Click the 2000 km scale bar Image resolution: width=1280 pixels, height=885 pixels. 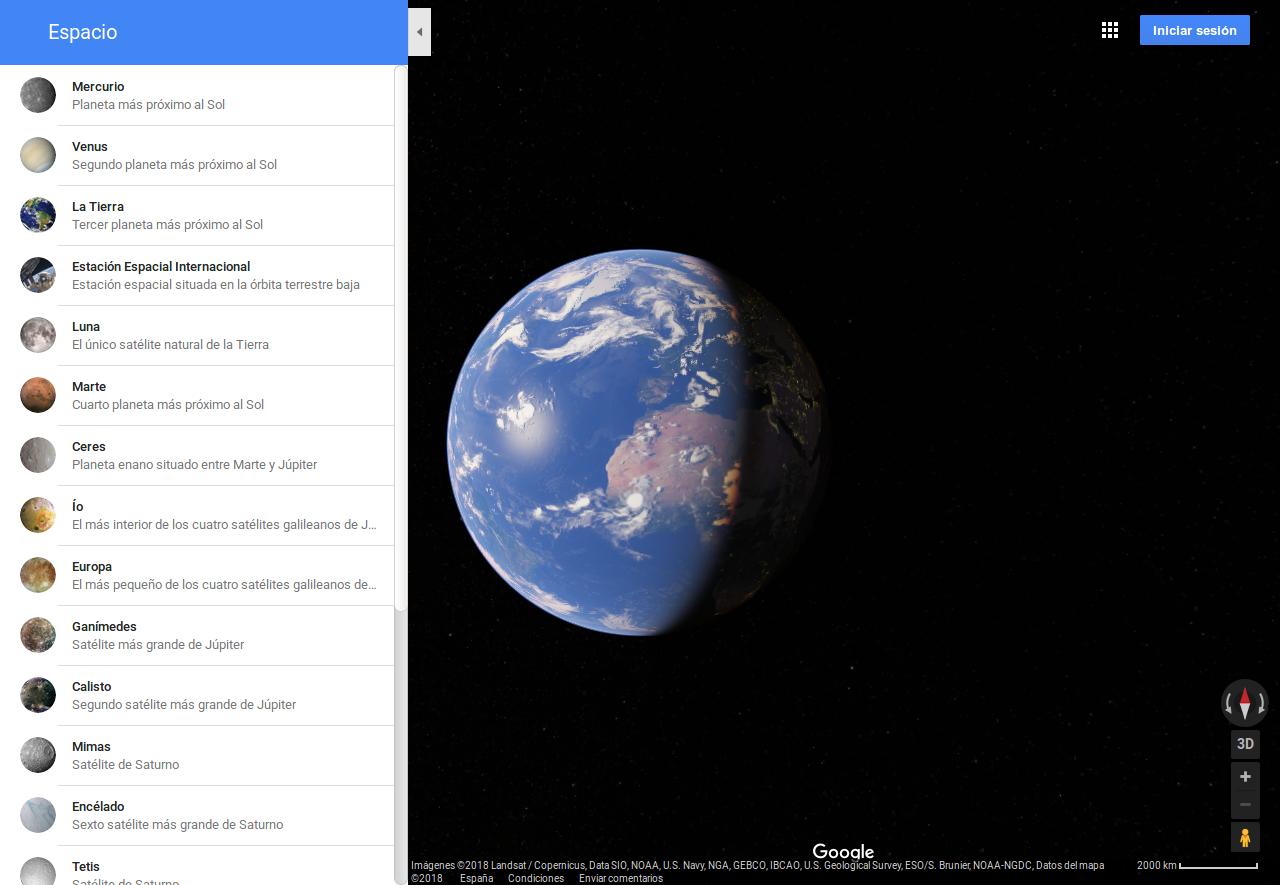pyautogui.click(x=1196, y=866)
